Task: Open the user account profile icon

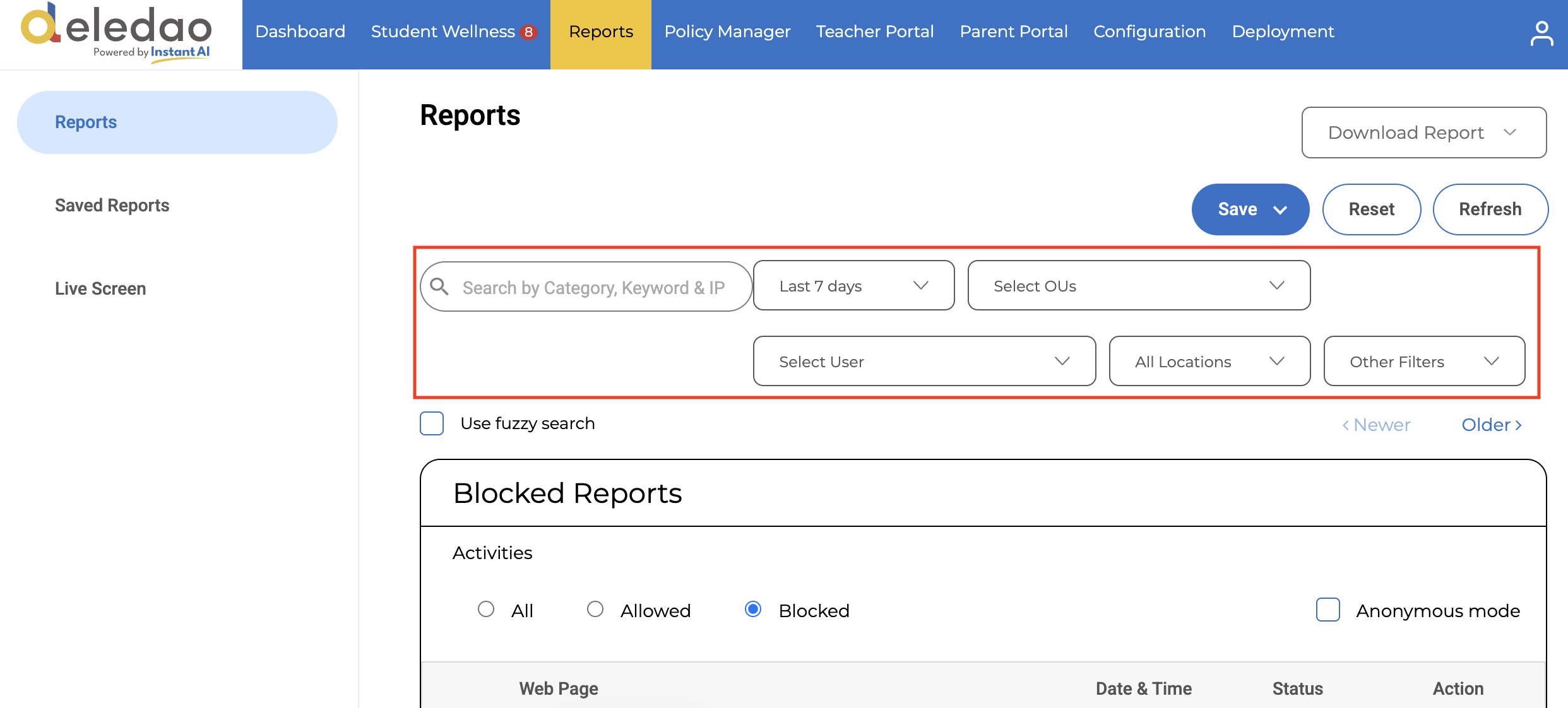Action: click(x=1541, y=33)
